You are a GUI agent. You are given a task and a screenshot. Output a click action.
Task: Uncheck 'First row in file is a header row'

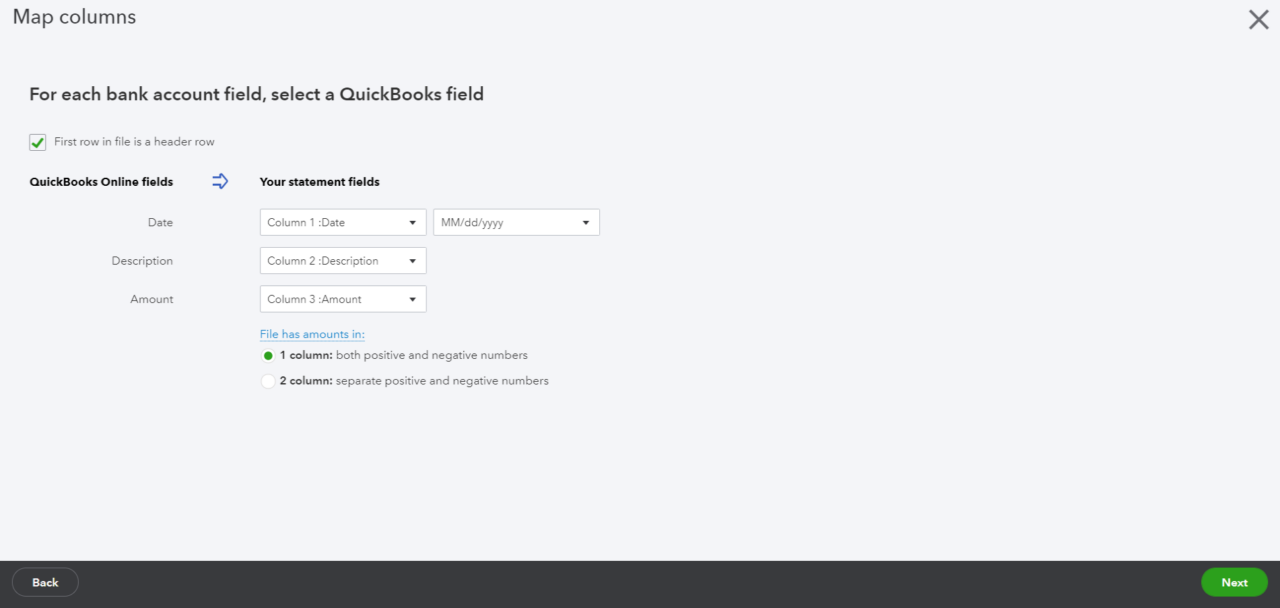point(38,142)
